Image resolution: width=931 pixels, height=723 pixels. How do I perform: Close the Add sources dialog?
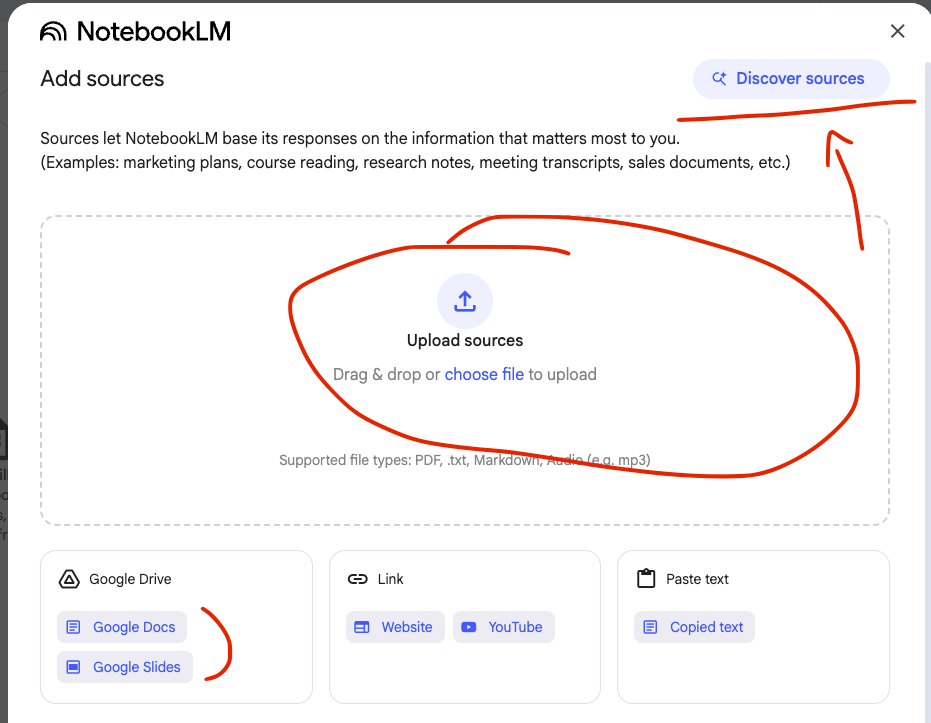[897, 31]
